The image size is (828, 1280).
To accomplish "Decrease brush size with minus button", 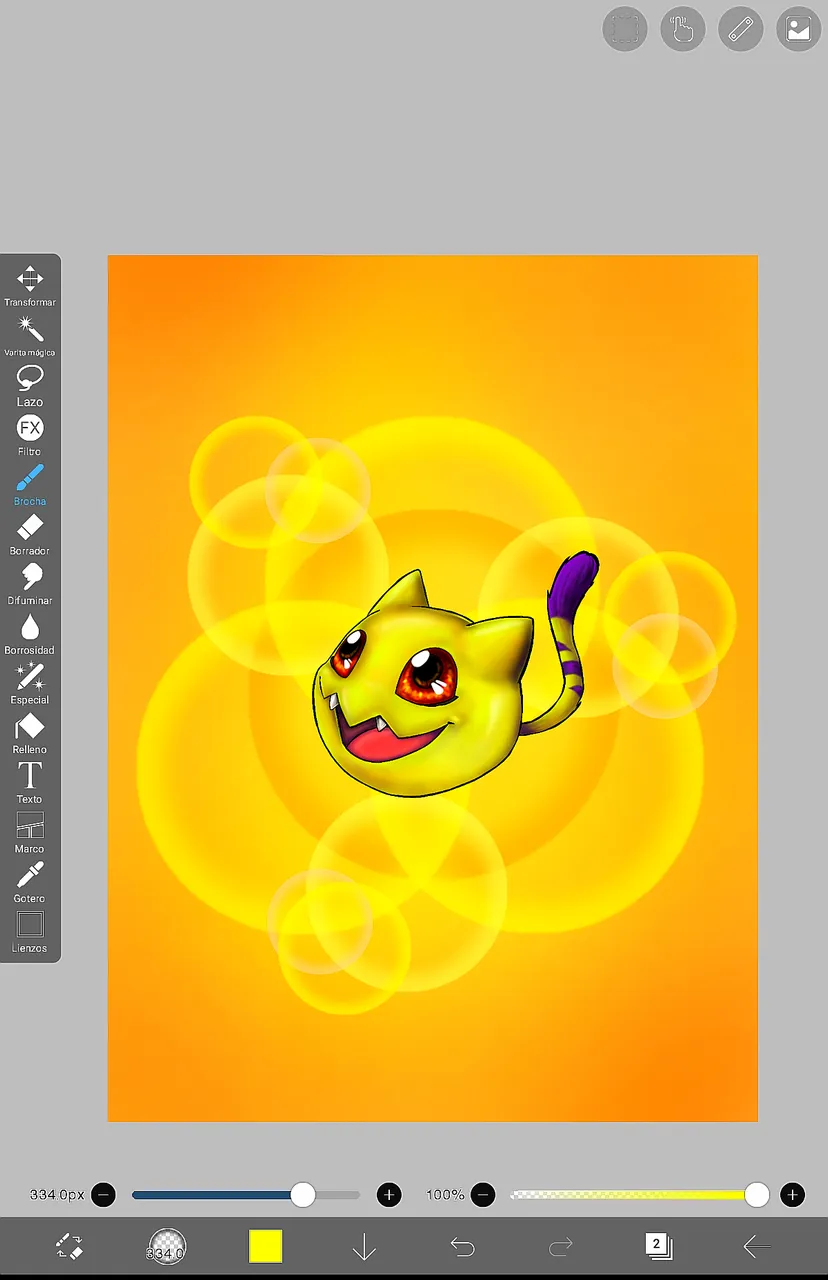I will pos(103,1194).
